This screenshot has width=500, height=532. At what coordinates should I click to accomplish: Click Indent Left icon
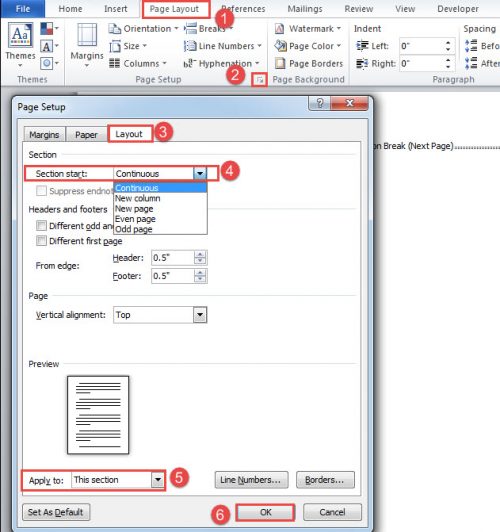tap(362, 45)
